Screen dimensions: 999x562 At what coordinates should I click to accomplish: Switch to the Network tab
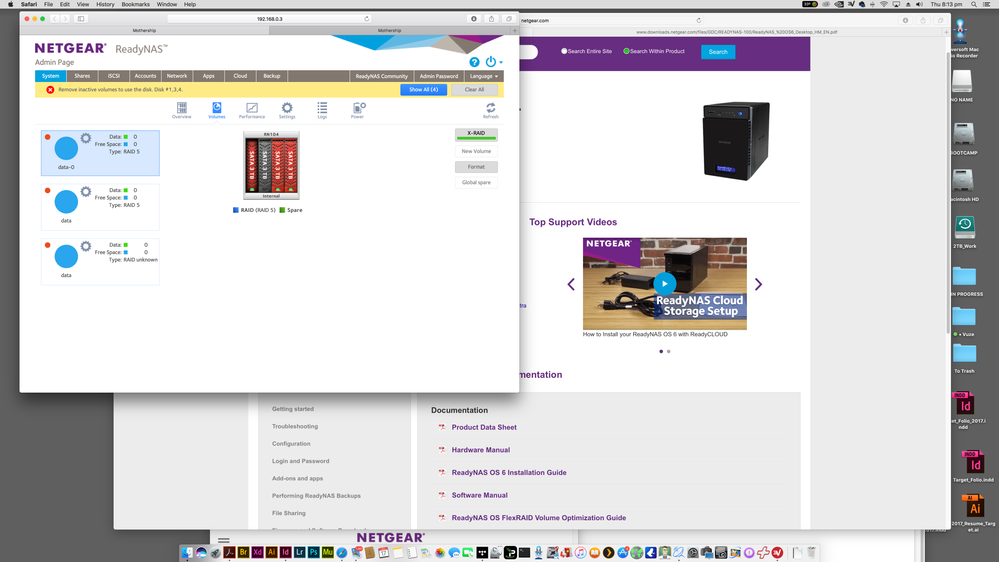tap(176, 76)
